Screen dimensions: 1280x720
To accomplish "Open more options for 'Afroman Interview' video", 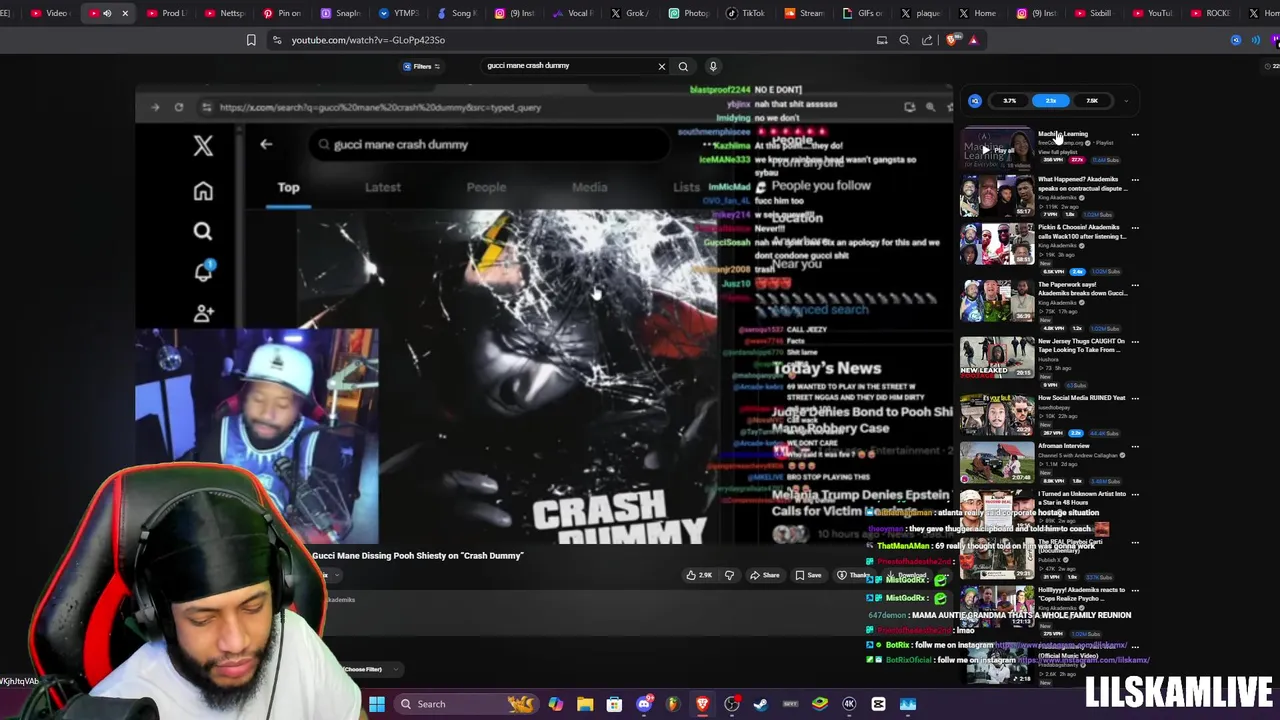I will coord(1135,447).
